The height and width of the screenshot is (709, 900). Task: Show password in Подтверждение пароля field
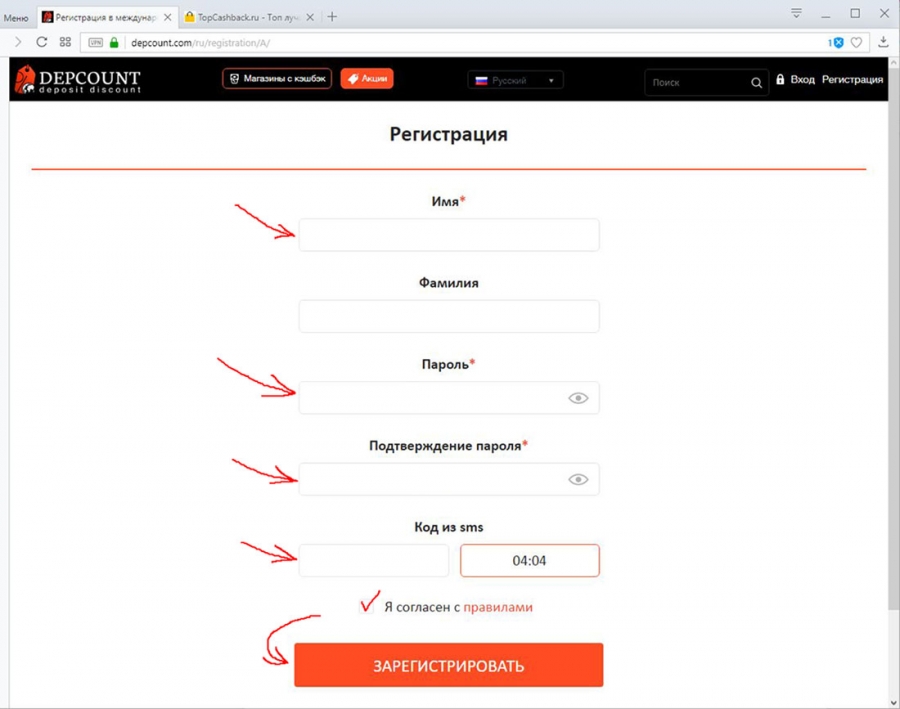[x=578, y=479]
